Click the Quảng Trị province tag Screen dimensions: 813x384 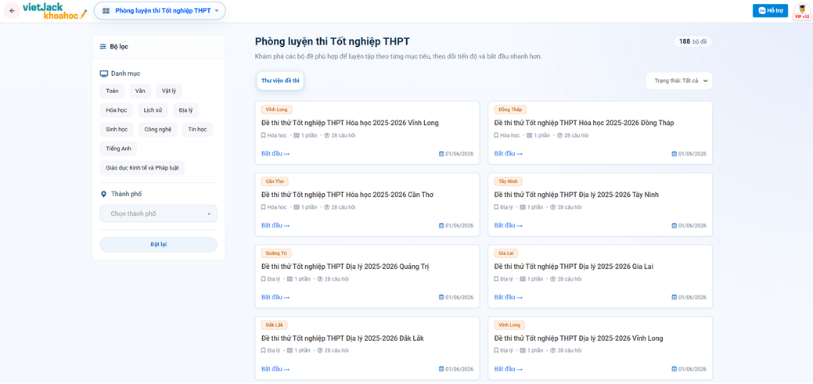click(x=276, y=253)
